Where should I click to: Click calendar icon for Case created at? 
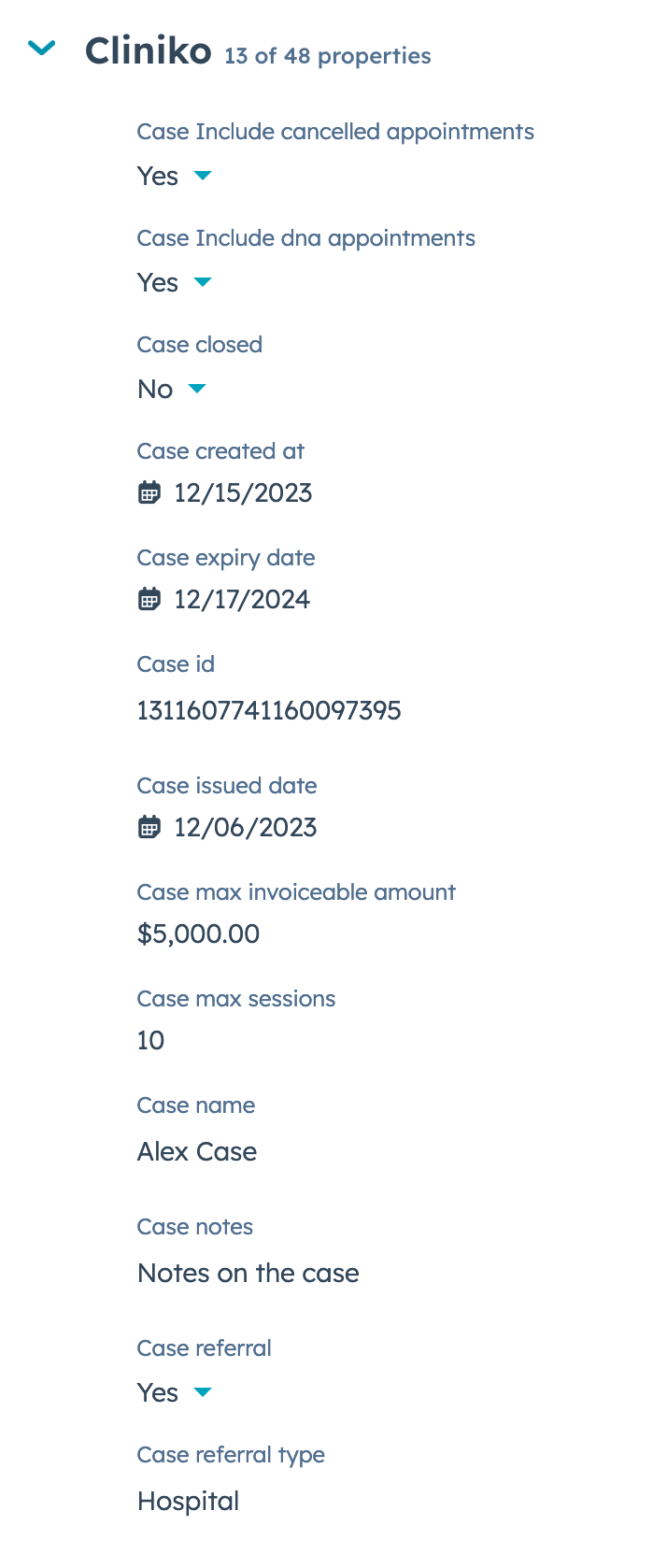(x=149, y=492)
